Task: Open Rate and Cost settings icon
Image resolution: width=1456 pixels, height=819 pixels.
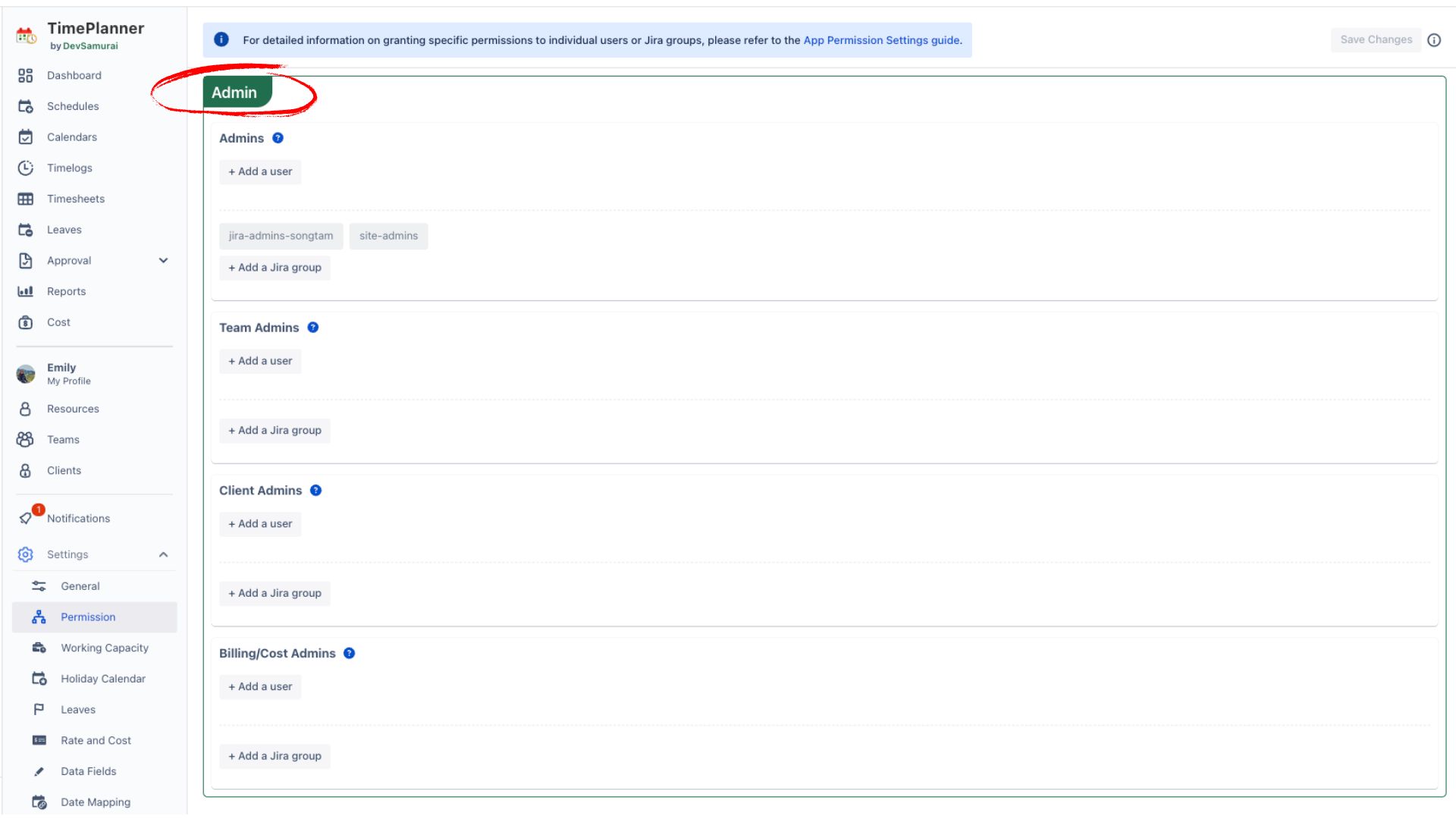Action: coord(39,740)
